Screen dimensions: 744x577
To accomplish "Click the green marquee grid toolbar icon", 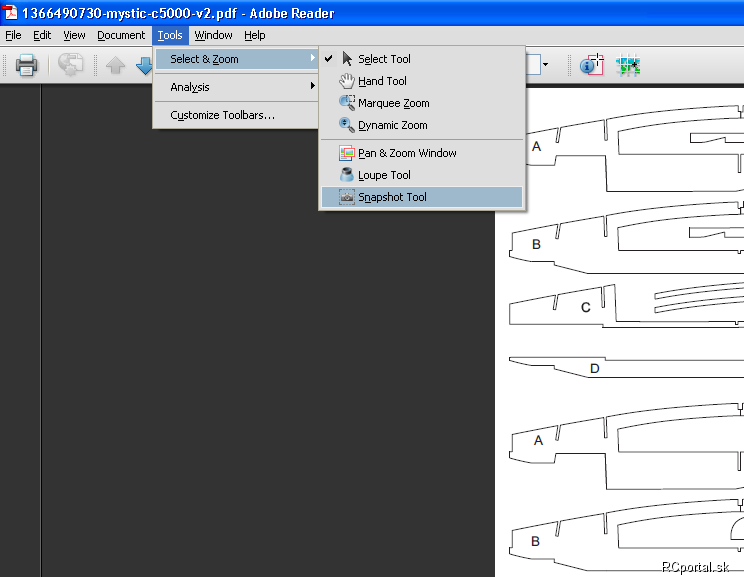I will pyautogui.click(x=628, y=65).
